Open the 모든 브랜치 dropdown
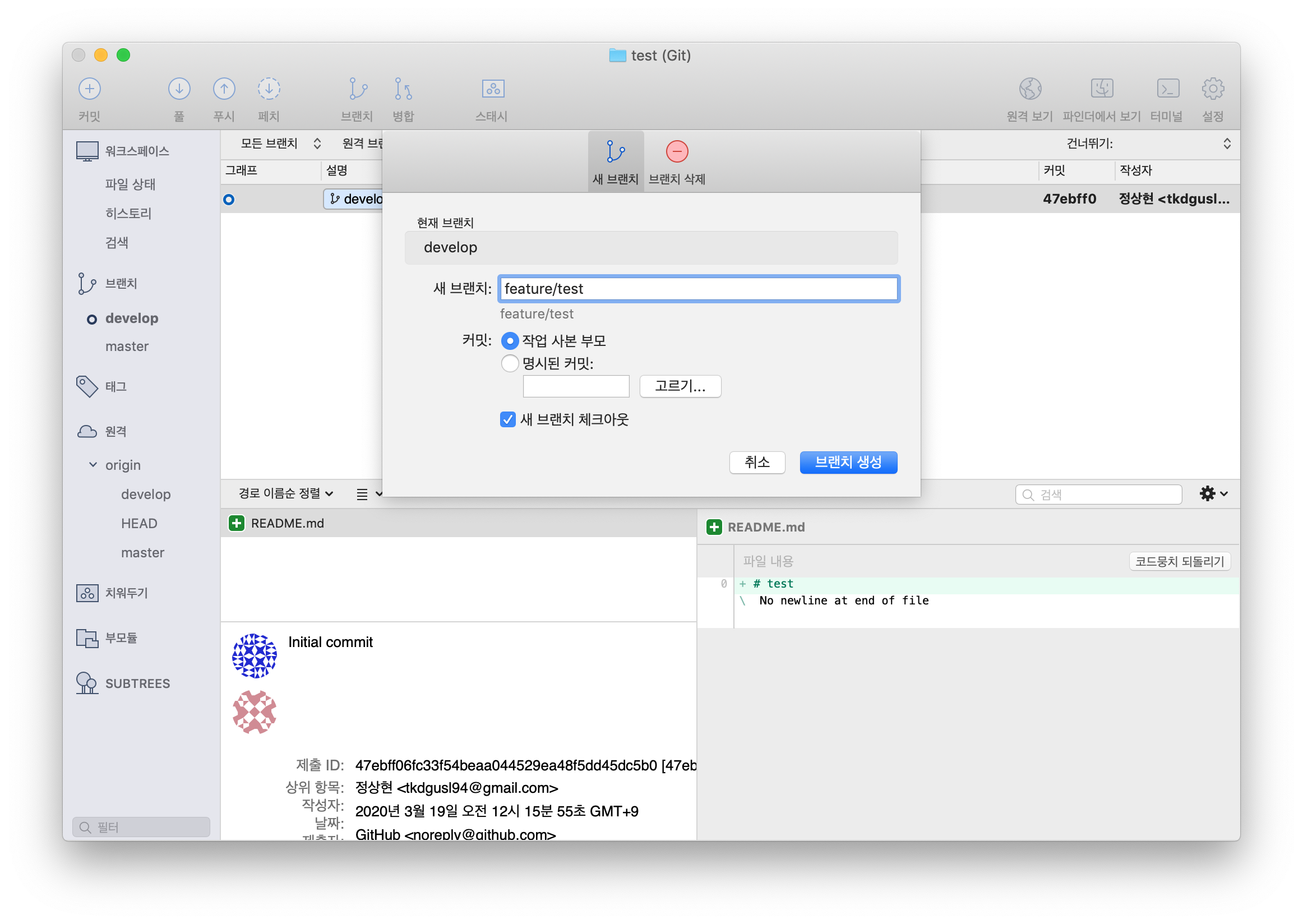Image resolution: width=1303 pixels, height=924 pixels. click(280, 144)
